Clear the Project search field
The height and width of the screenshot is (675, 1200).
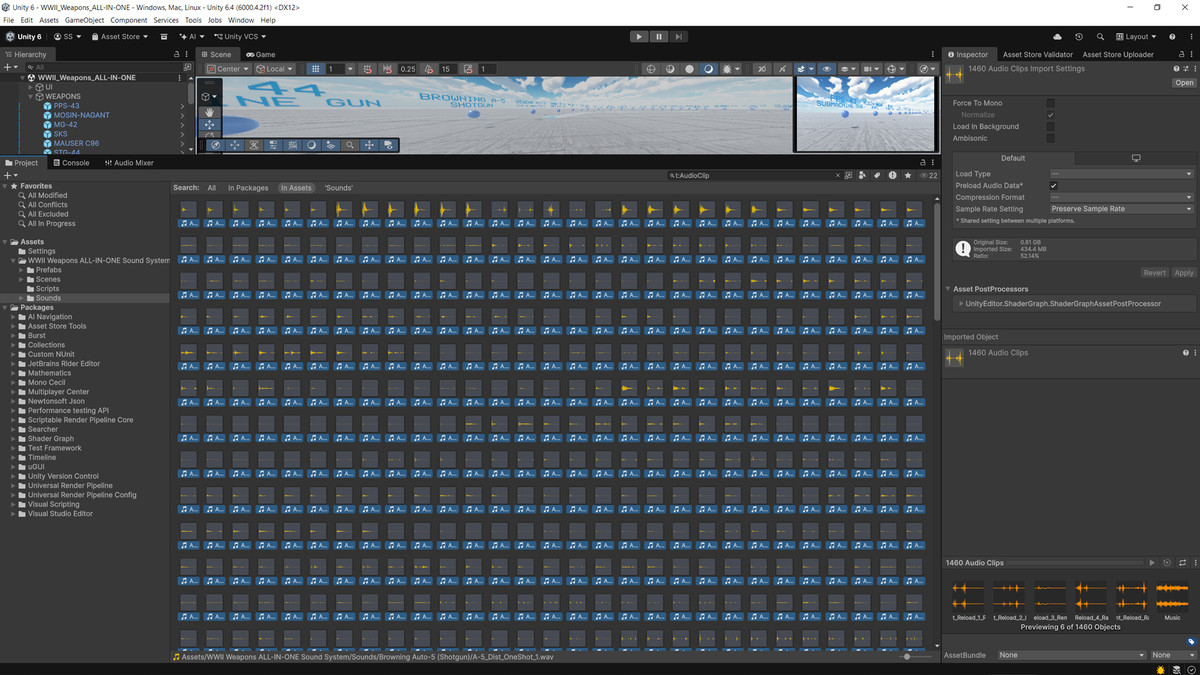(837, 175)
